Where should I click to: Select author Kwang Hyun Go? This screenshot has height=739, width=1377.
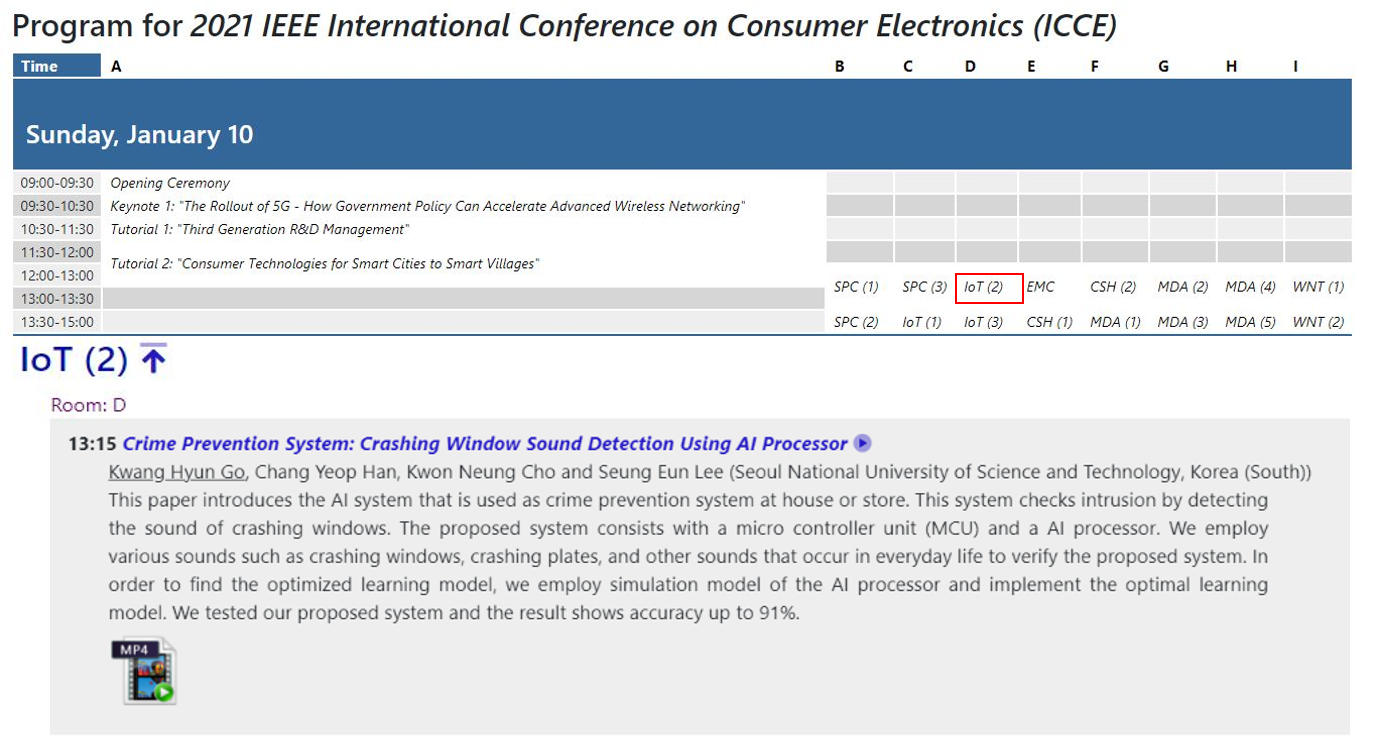coord(177,472)
